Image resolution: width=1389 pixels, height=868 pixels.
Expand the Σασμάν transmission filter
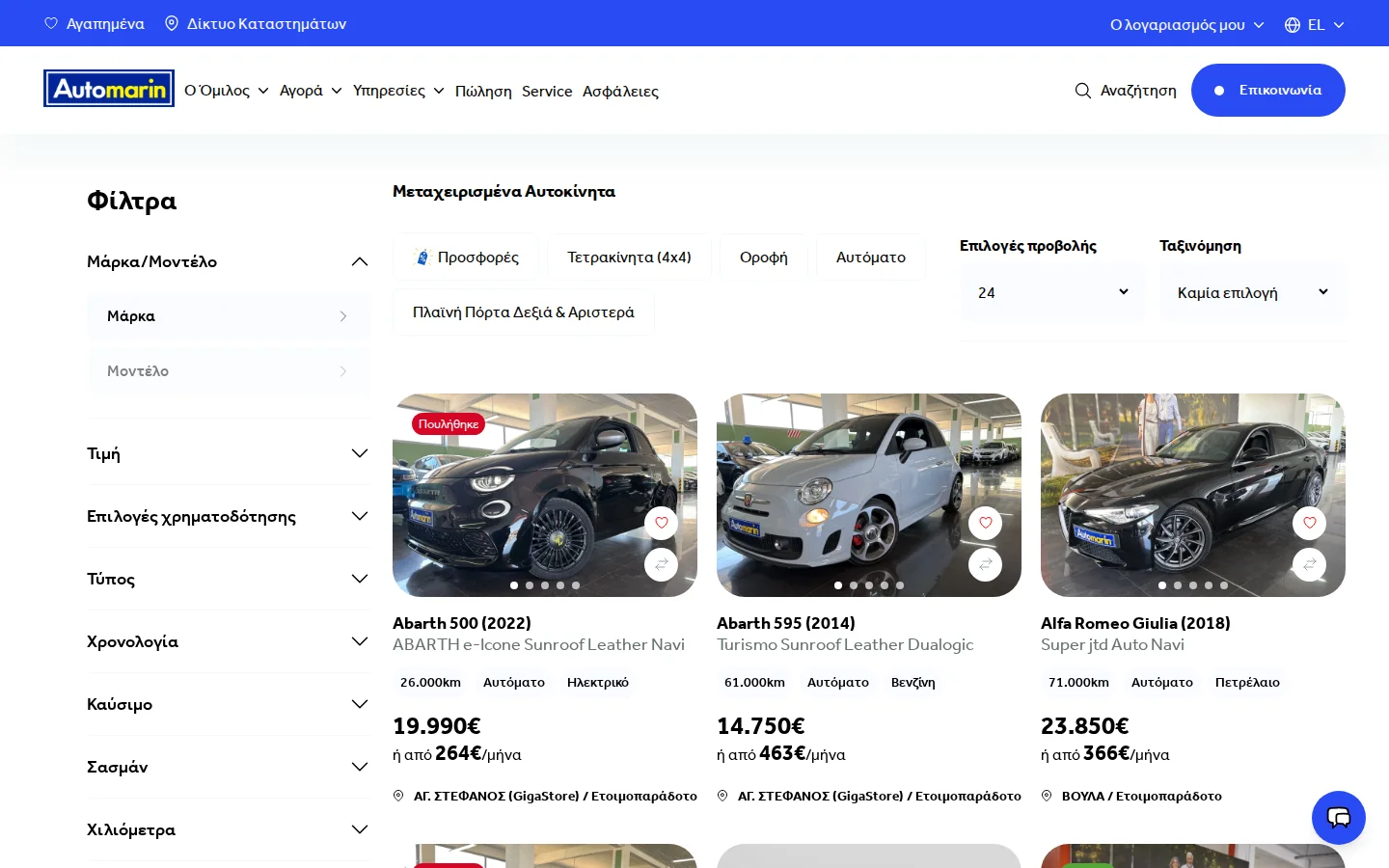pos(229,767)
